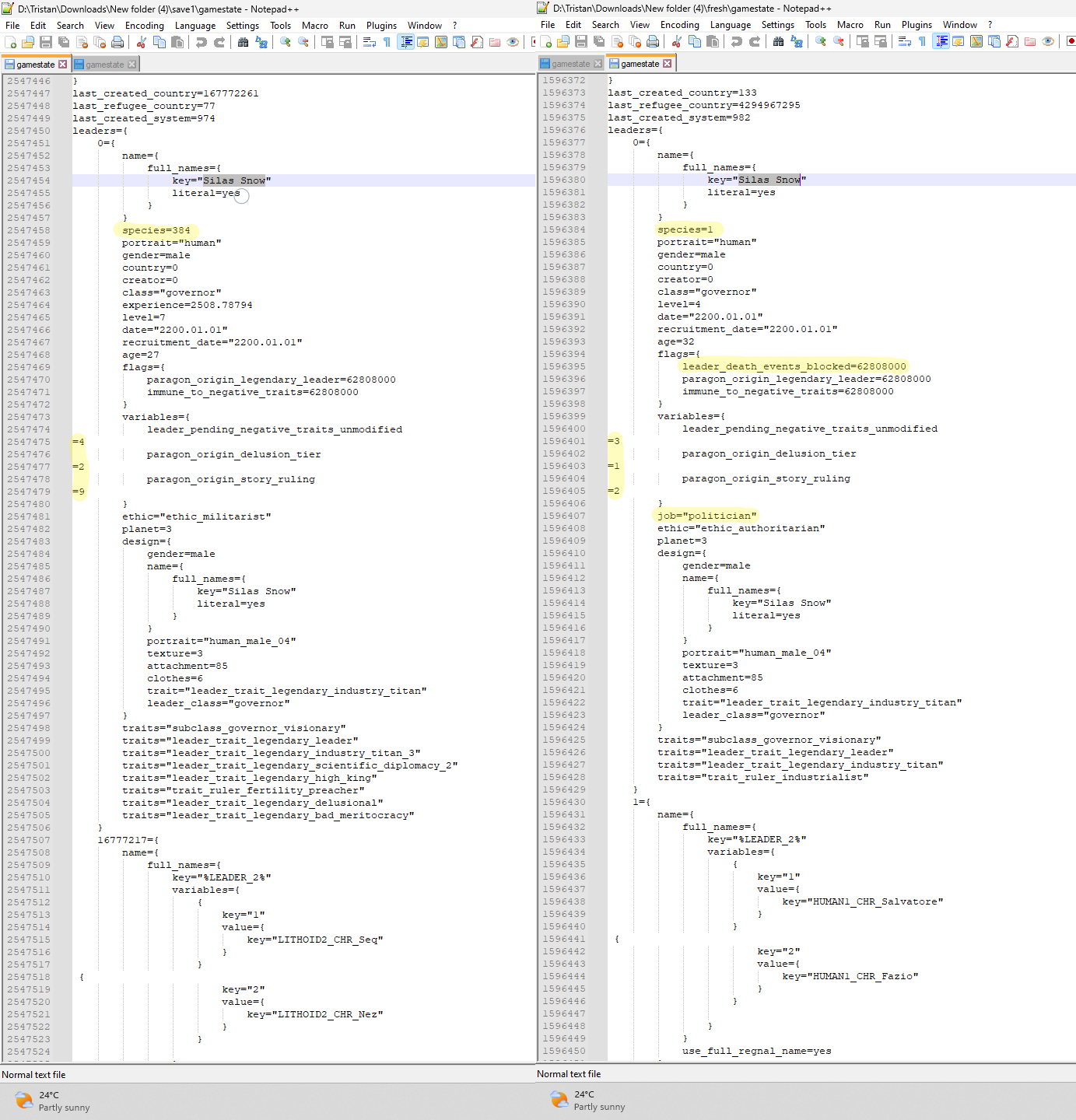Click the Find binoculars icon in left window
1076x1120 pixels.
coord(244,42)
